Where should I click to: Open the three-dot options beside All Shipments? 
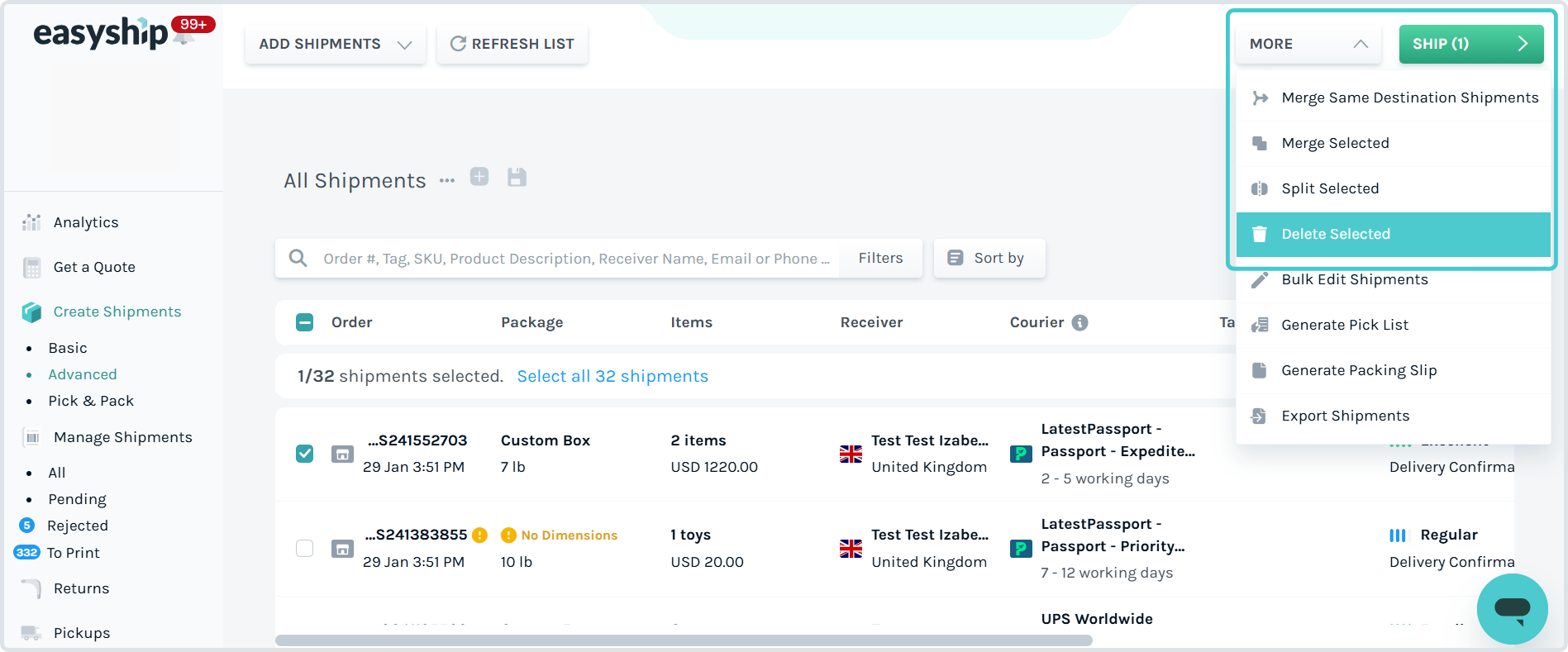click(x=447, y=180)
